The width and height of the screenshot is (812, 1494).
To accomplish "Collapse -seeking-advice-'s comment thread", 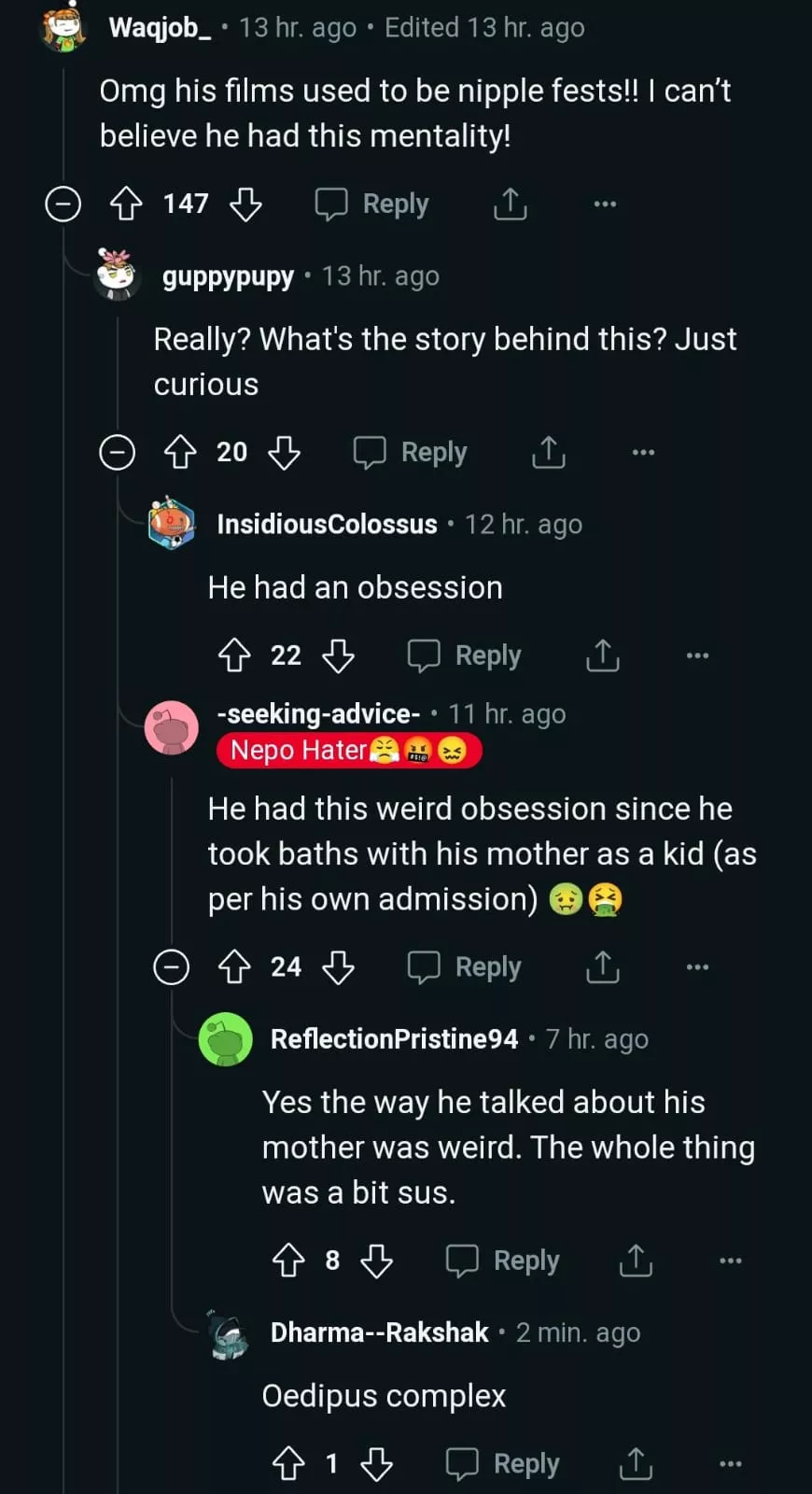I will [x=172, y=967].
